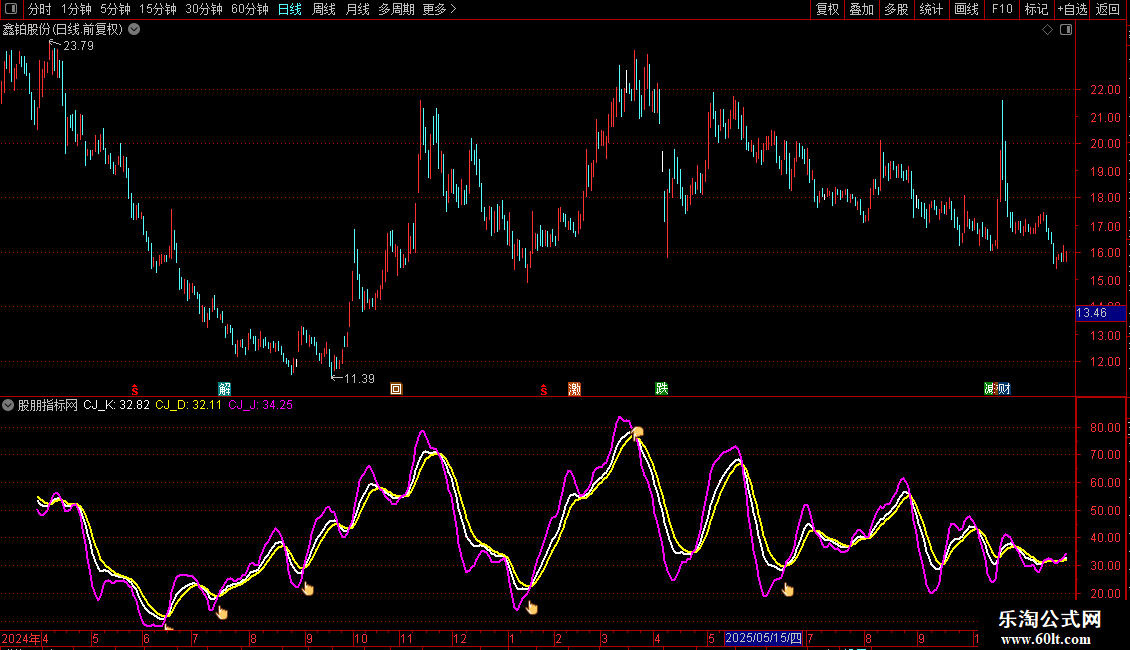Click the 返回 back button
1130x650 pixels.
coord(1108,10)
